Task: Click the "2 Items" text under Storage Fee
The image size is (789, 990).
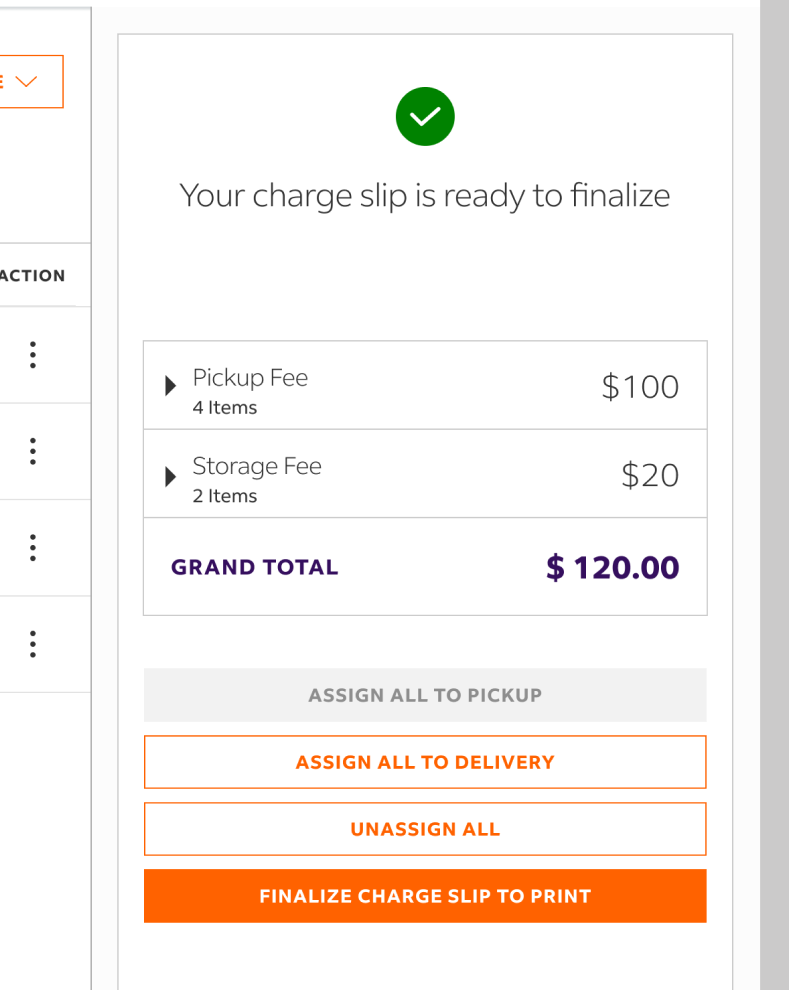Action: point(225,496)
